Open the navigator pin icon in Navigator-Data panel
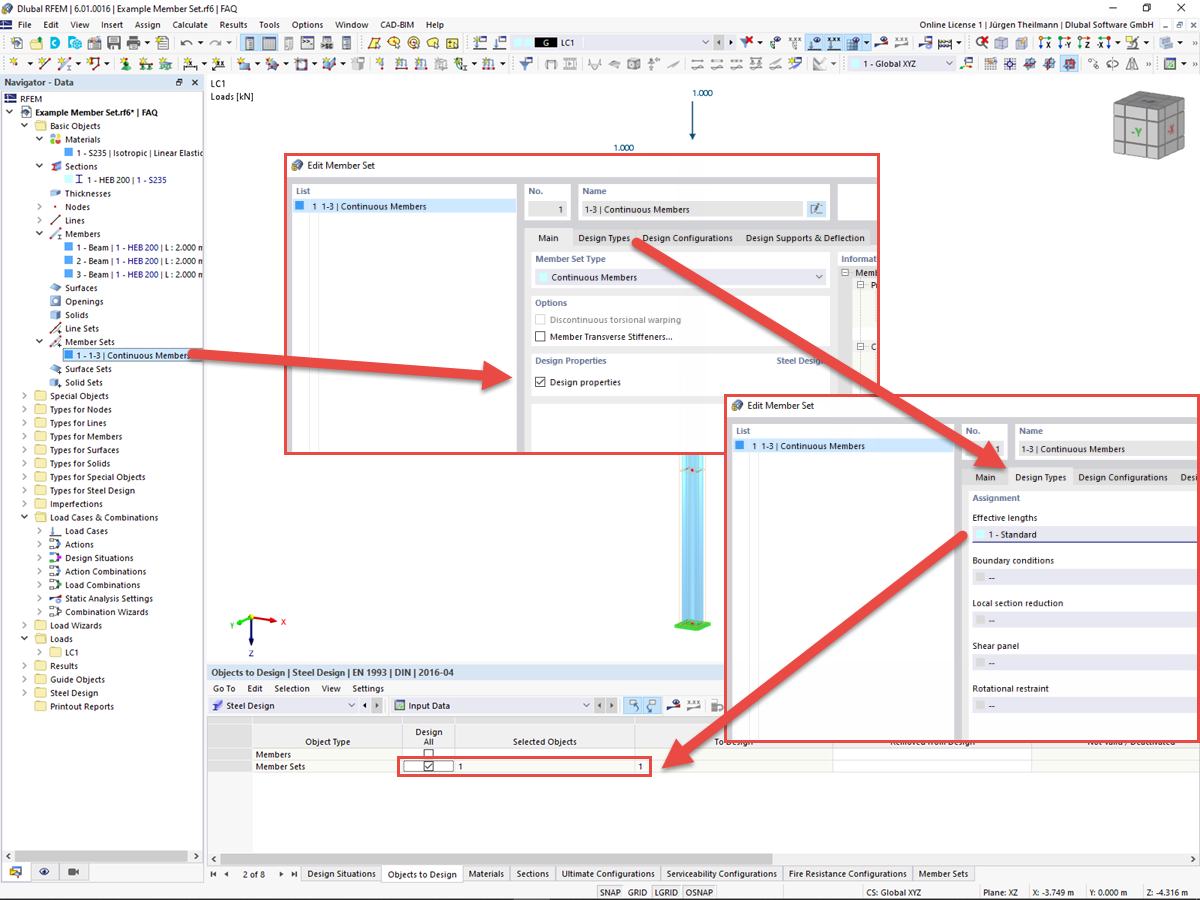The width and height of the screenshot is (1200, 900). point(180,82)
